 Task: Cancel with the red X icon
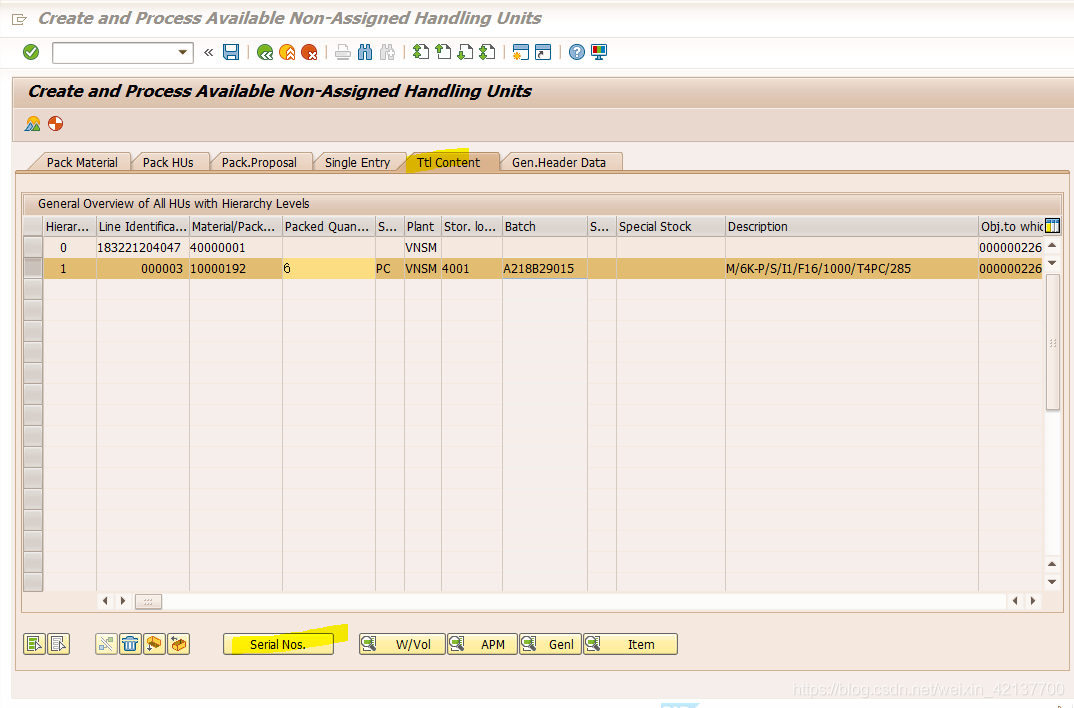click(x=310, y=52)
